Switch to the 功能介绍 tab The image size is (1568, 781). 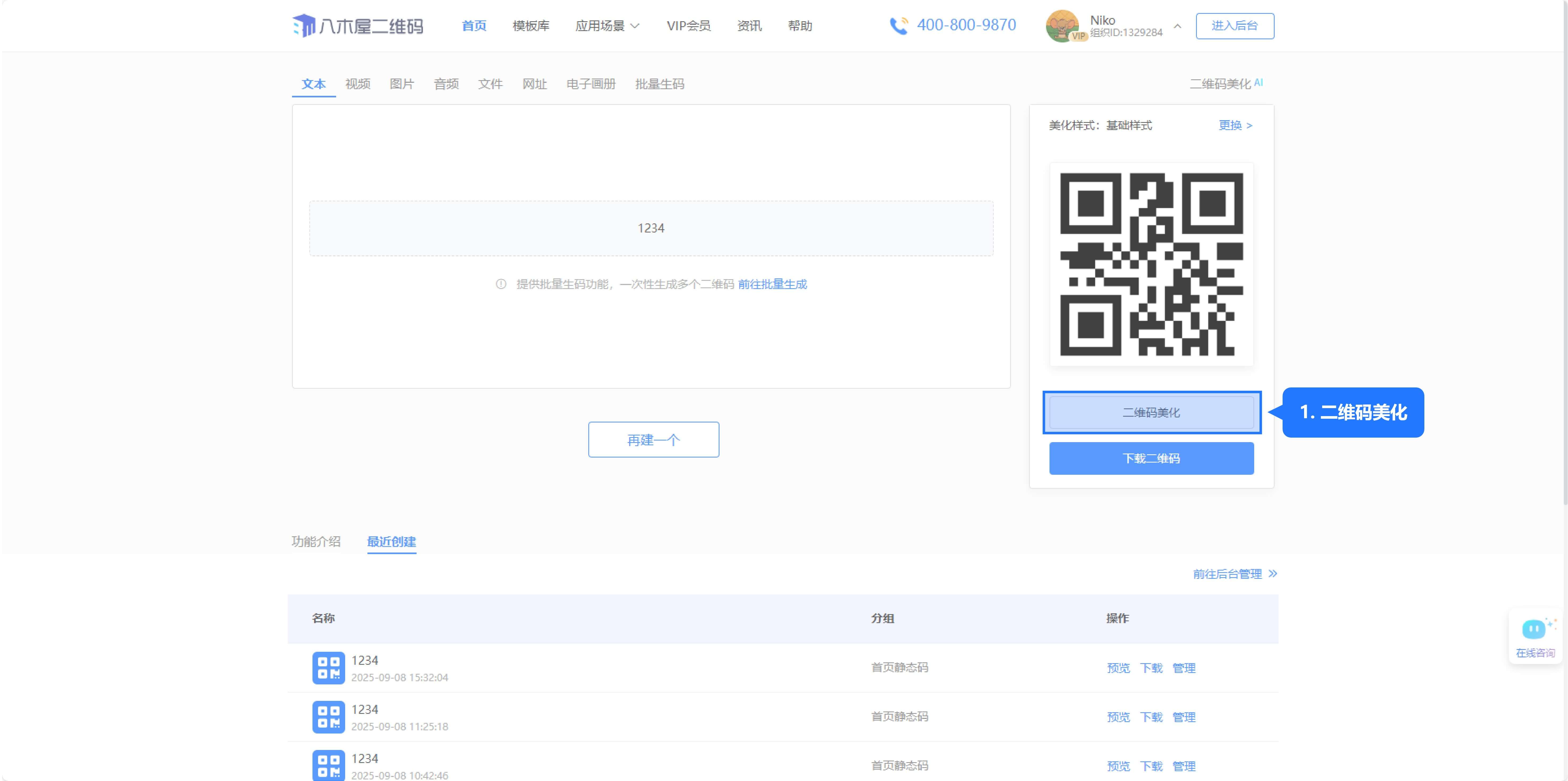[x=316, y=541]
